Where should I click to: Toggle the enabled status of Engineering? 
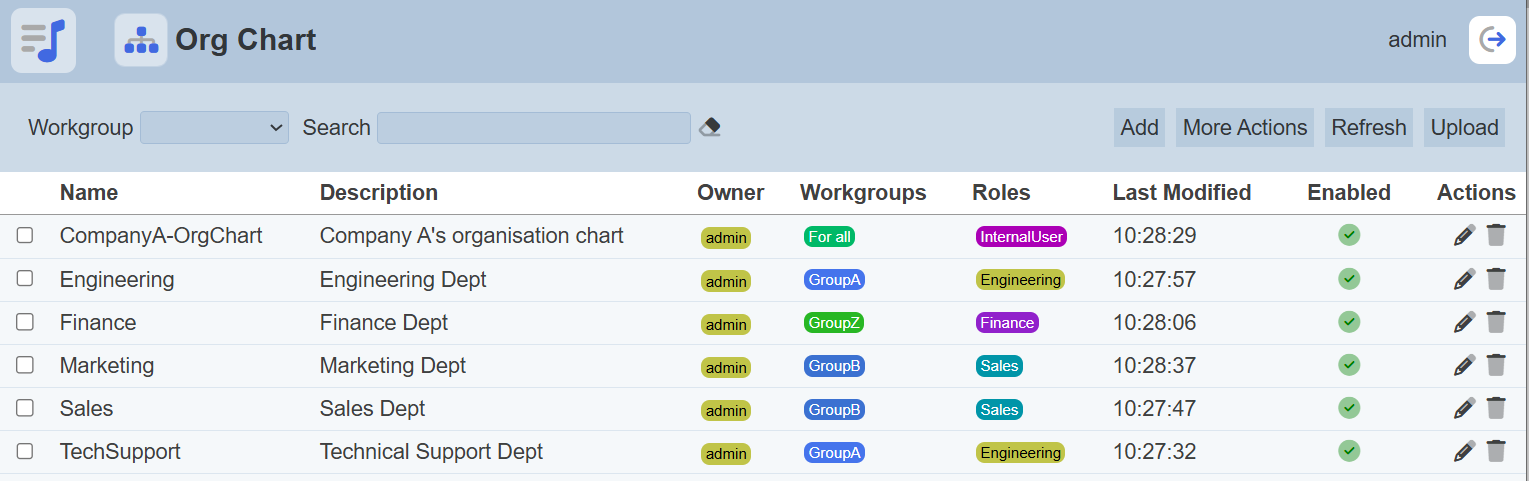pyautogui.click(x=1349, y=278)
